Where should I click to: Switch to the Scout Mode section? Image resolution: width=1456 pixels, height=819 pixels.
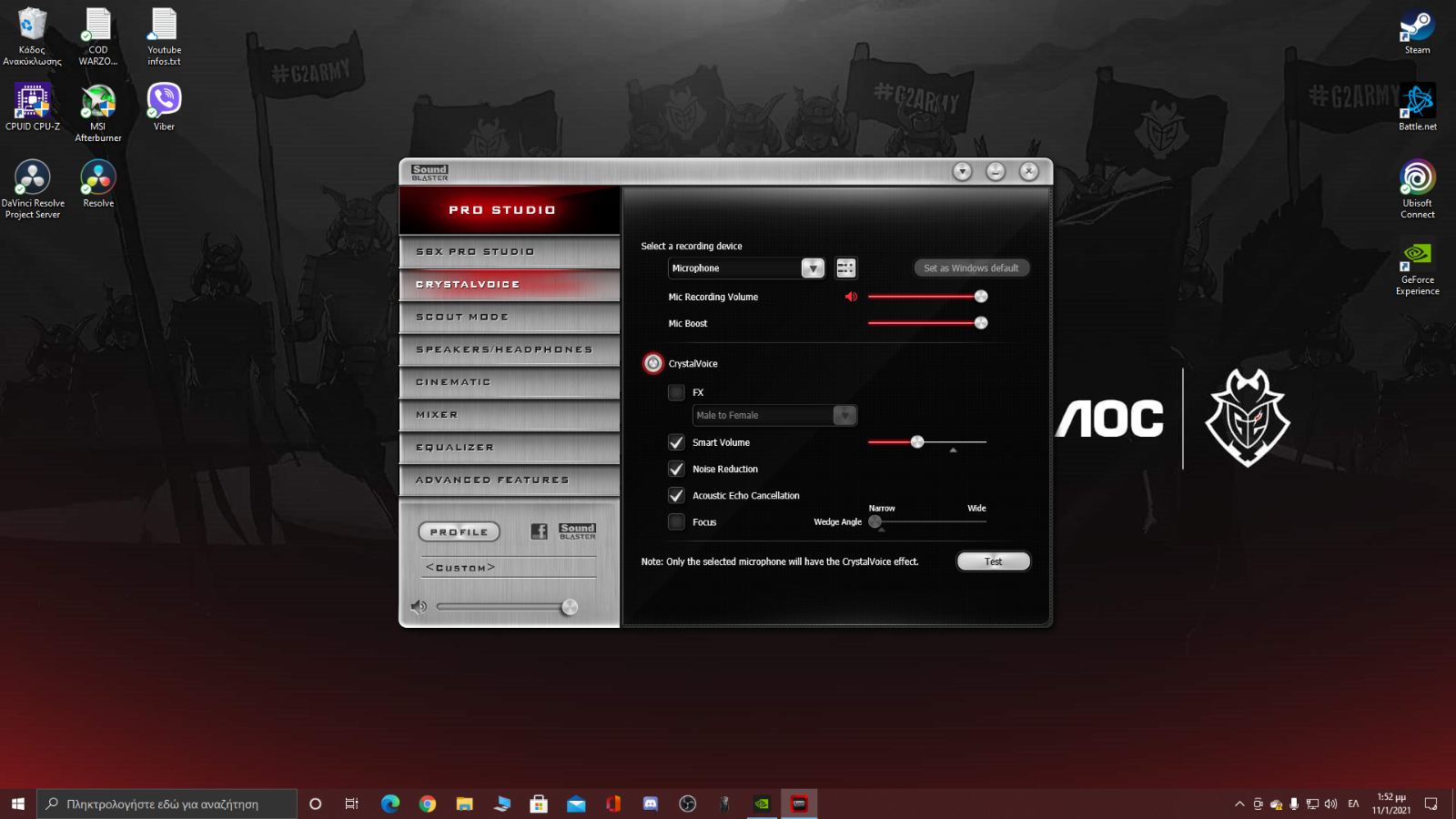(510, 318)
